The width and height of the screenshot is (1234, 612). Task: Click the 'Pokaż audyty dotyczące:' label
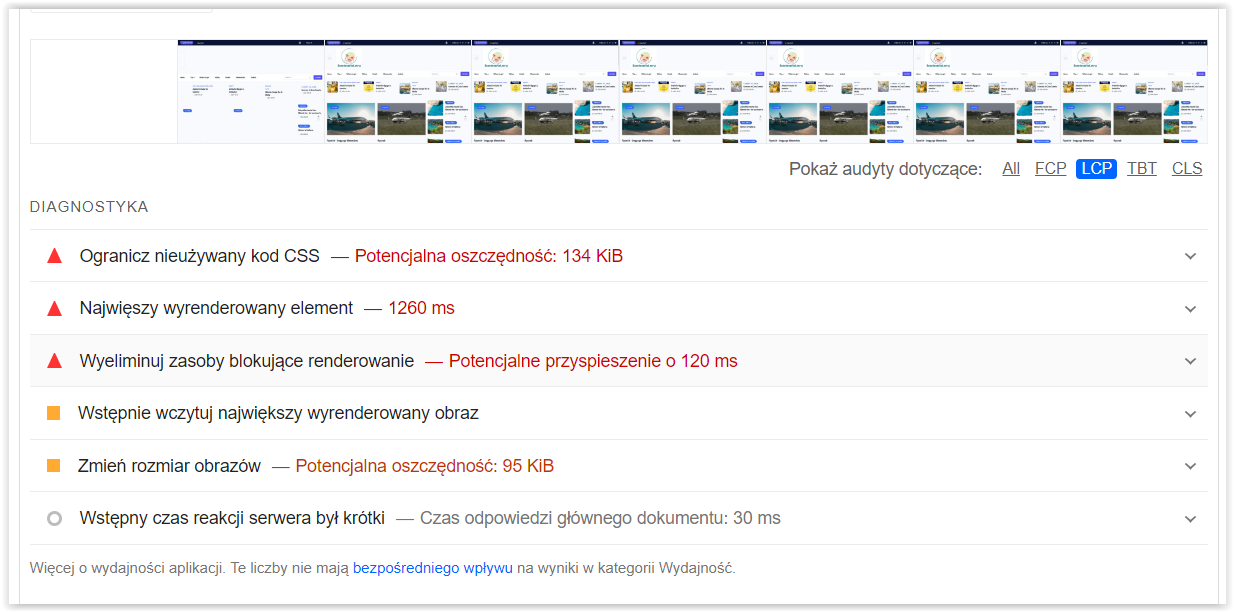pyautogui.click(x=886, y=168)
